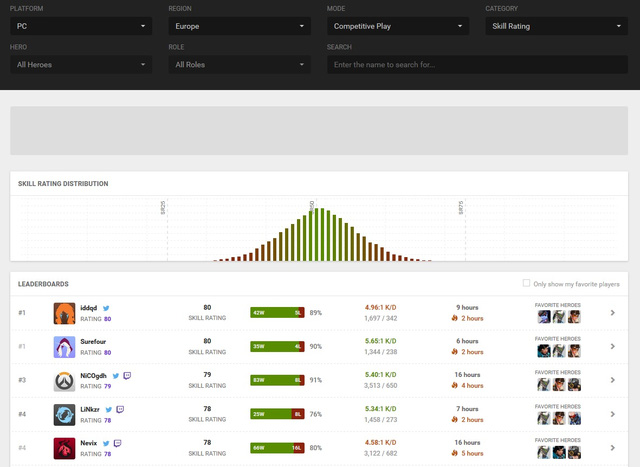This screenshot has width=640, height=467.
Task: Open Nevix player name link
Action: tap(89, 443)
